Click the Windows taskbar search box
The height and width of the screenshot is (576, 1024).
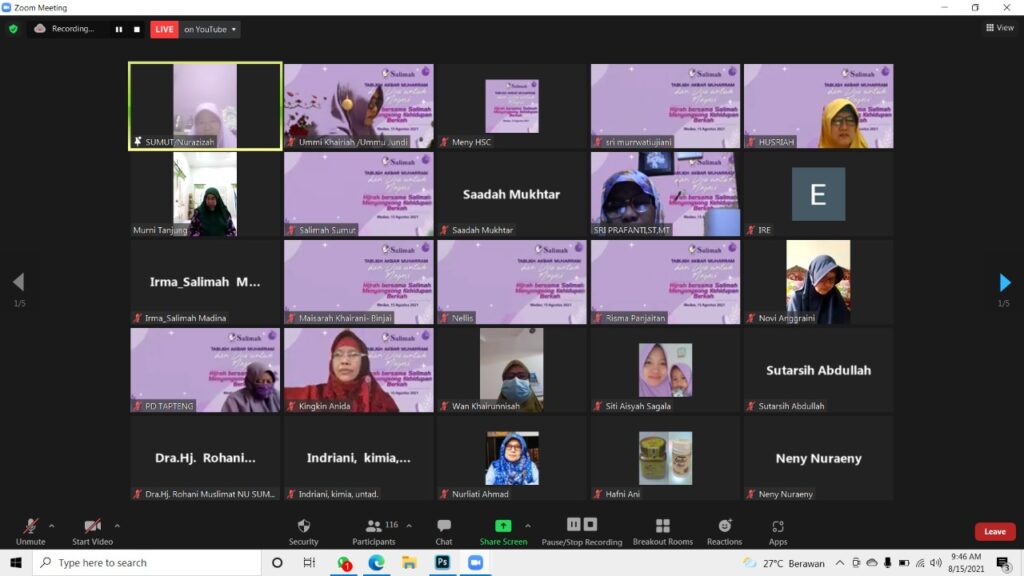point(150,563)
